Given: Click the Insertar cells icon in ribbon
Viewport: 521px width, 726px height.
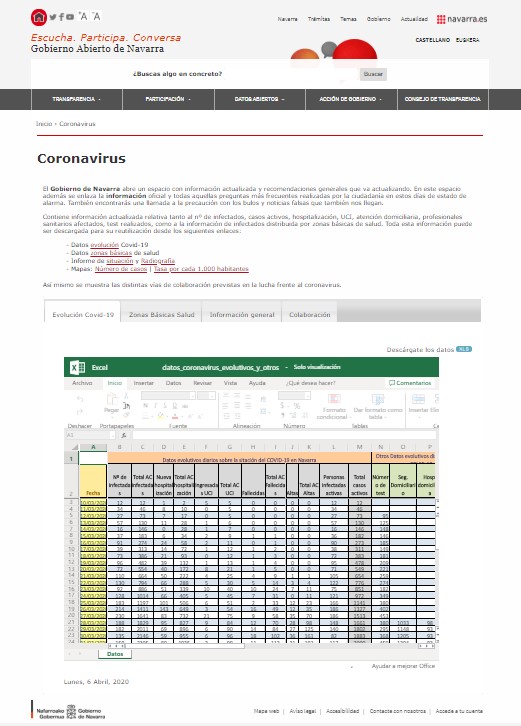Looking at the screenshot, I should [x=418, y=399].
